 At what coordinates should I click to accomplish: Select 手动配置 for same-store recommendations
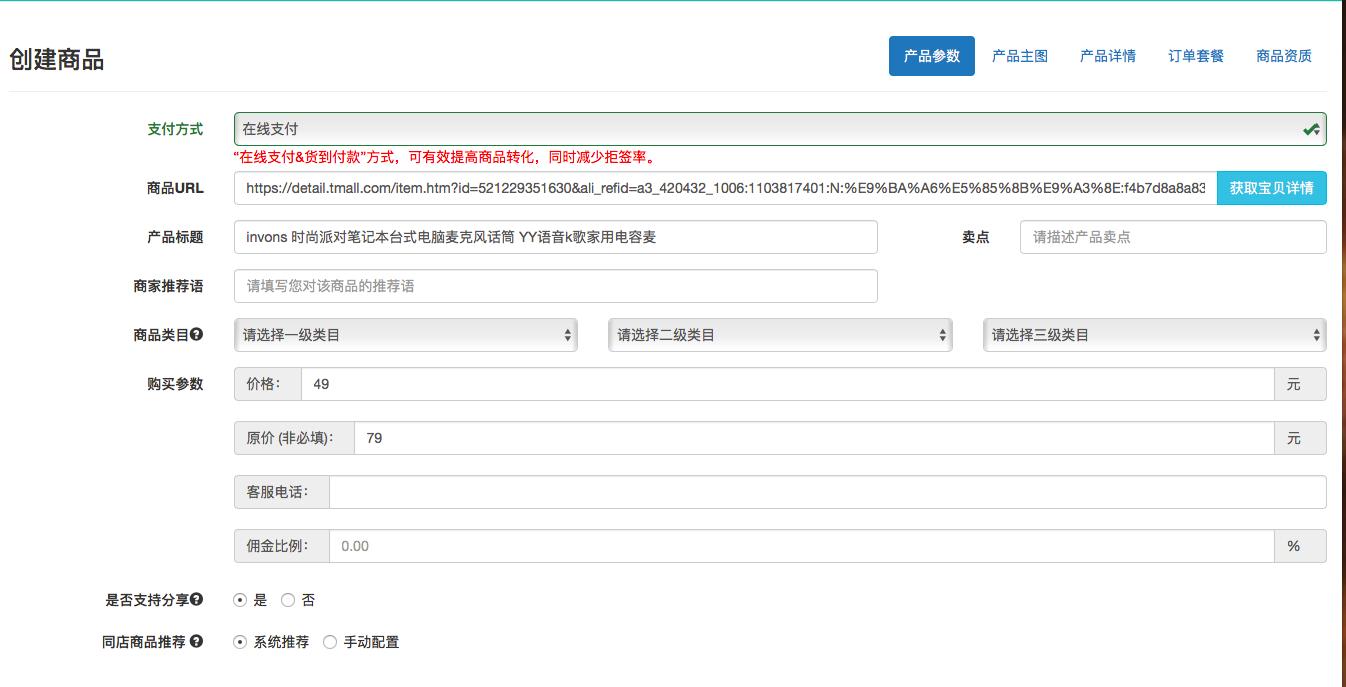pyautogui.click(x=328, y=643)
